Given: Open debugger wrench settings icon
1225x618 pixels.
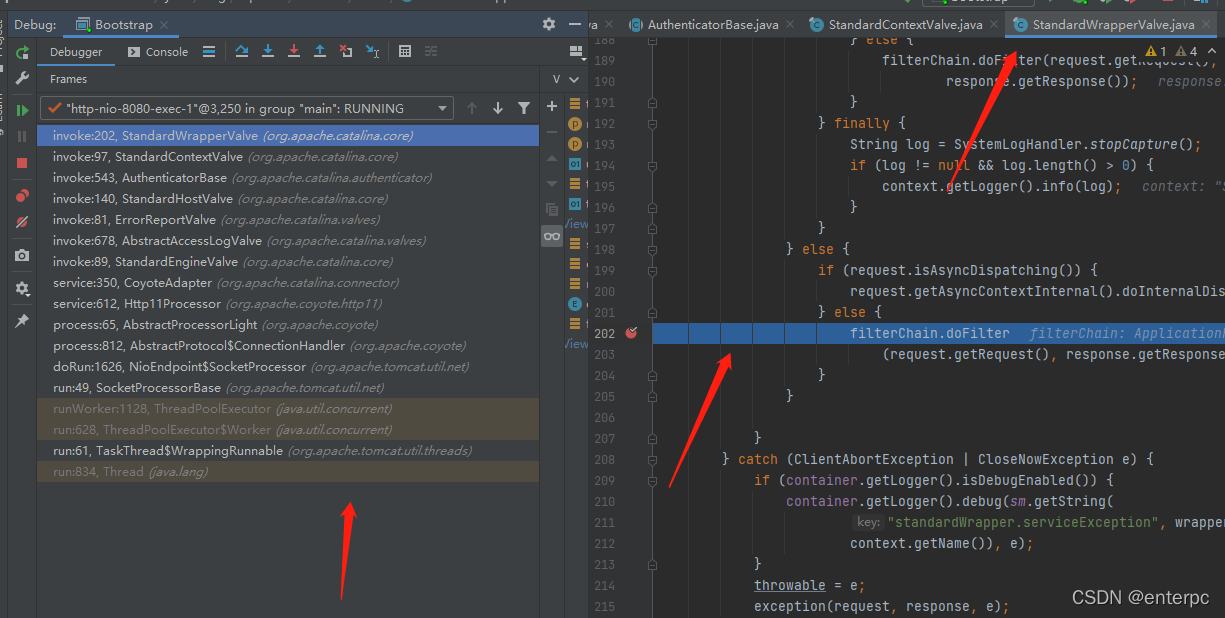Looking at the screenshot, I should click(21, 78).
